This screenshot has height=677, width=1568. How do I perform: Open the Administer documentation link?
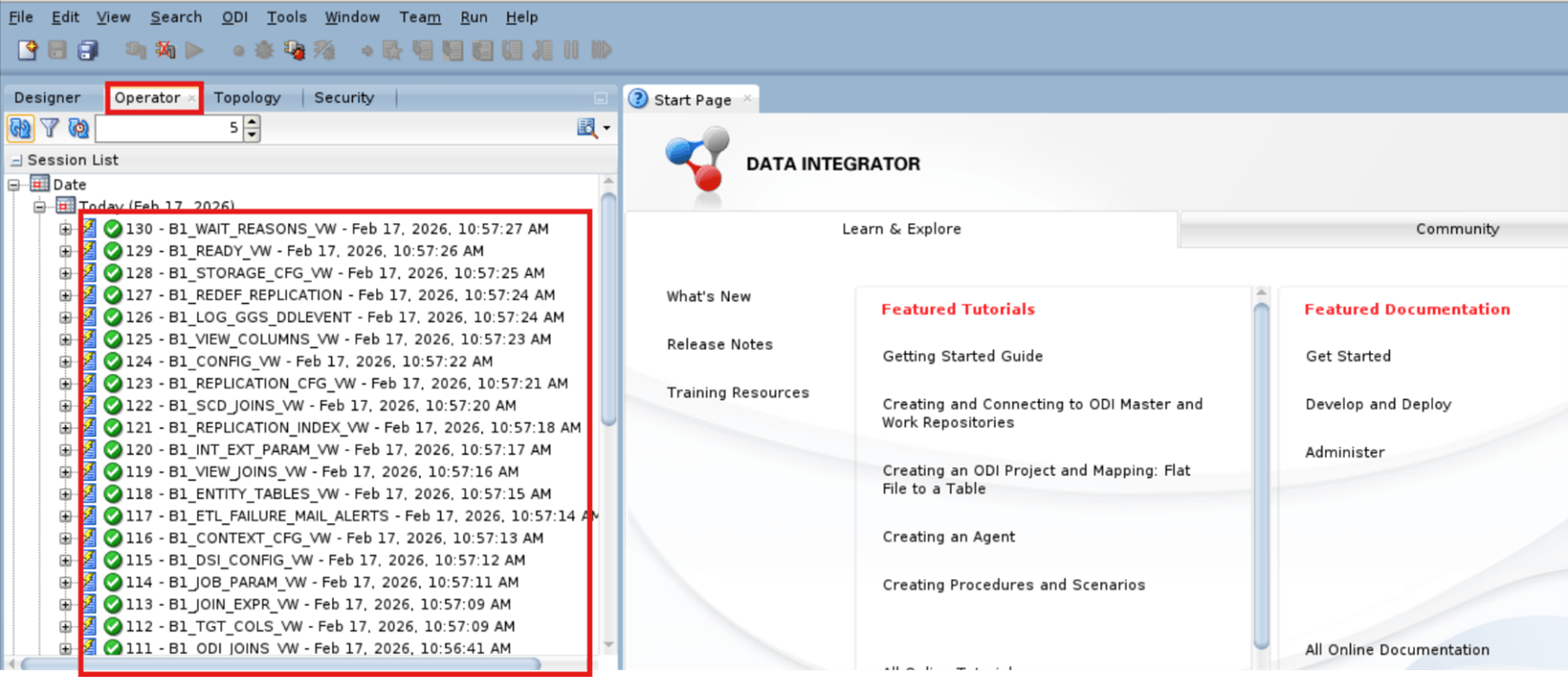pos(1345,452)
